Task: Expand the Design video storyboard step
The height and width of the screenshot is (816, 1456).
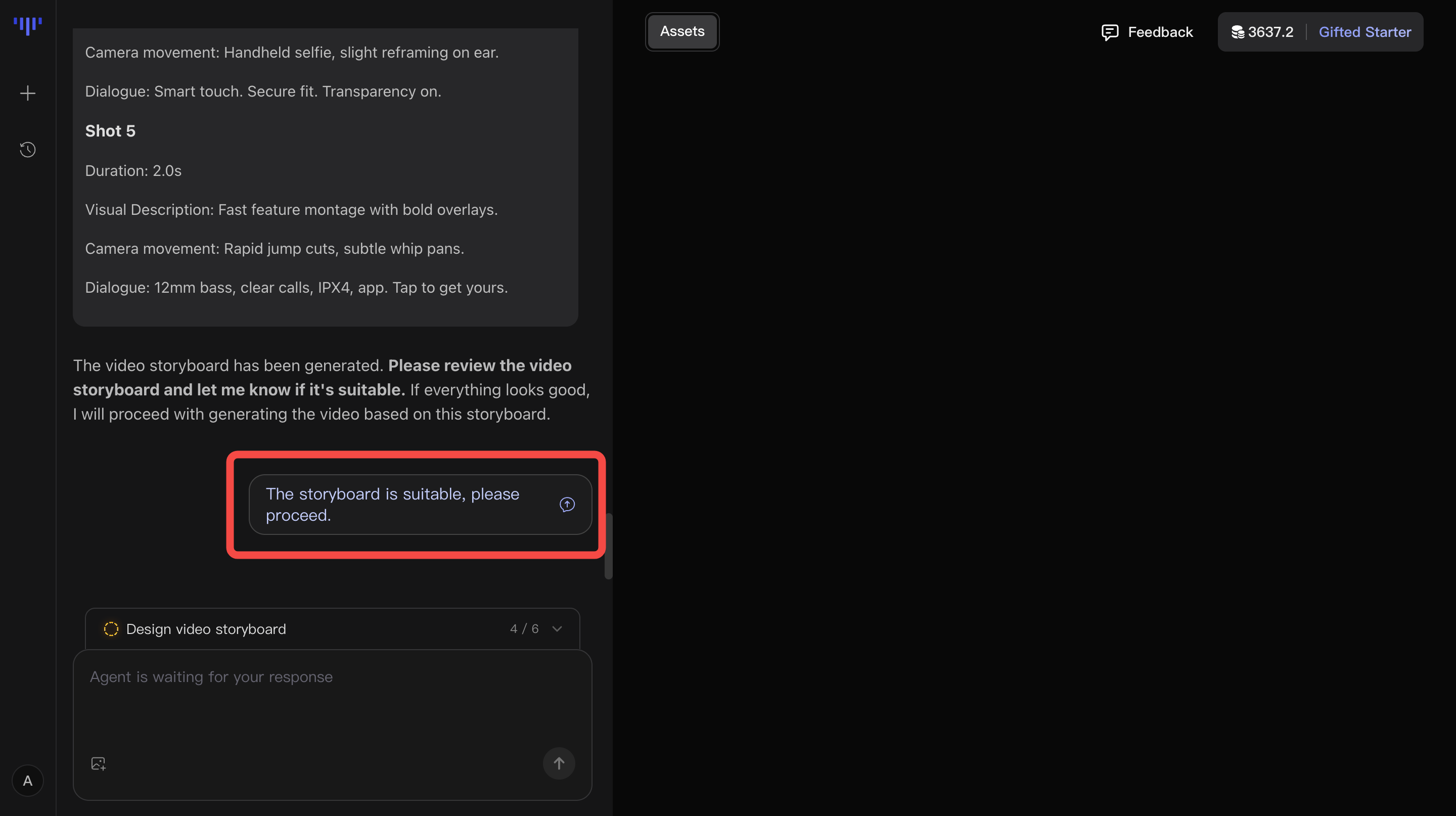Action: click(206, 629)
